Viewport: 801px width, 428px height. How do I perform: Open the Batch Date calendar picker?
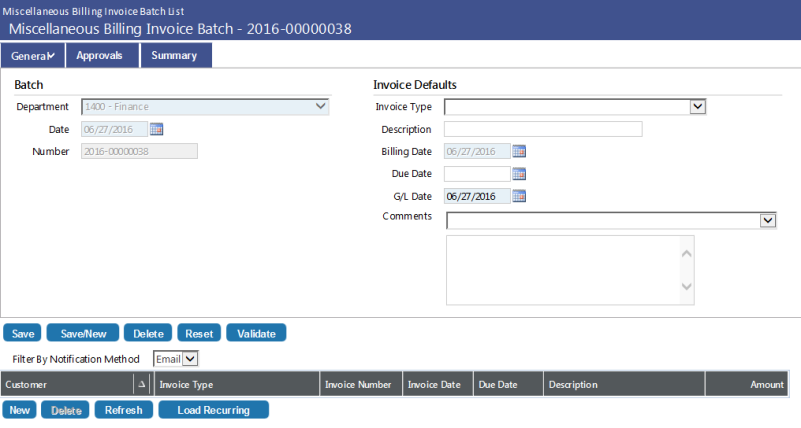click(156, 129)
